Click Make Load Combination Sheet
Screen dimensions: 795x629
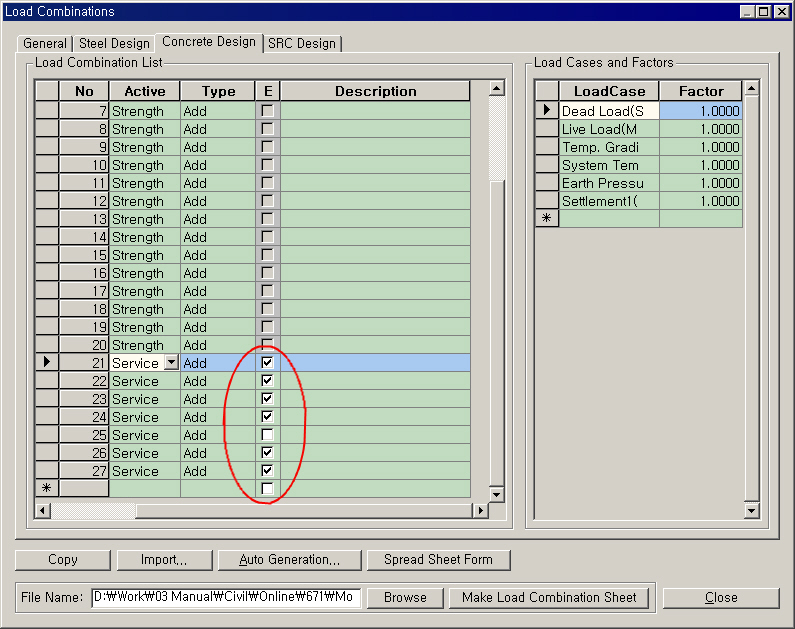coord(549,598)
